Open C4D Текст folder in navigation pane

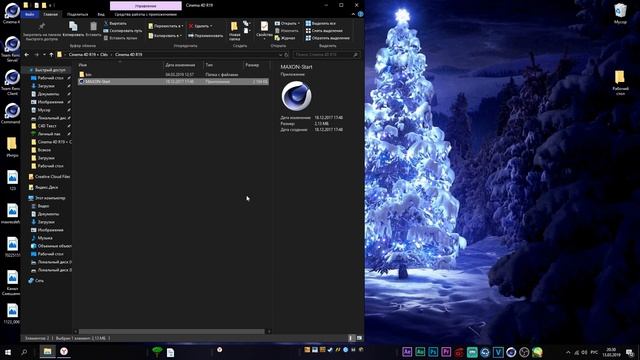(x=47, y=126)
